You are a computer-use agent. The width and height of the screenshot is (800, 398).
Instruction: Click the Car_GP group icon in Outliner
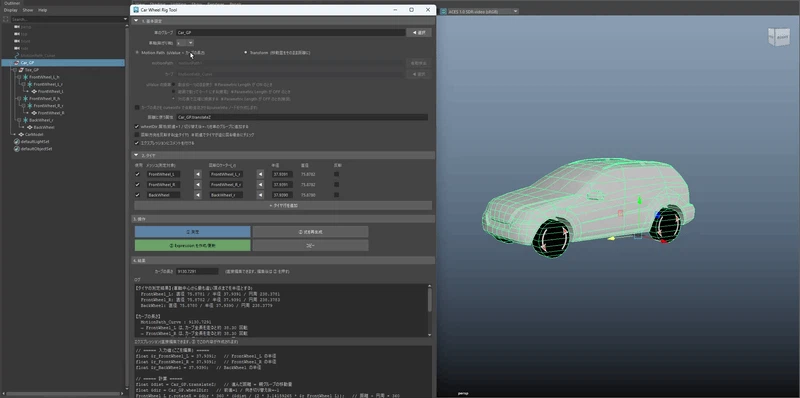[17, 63]
